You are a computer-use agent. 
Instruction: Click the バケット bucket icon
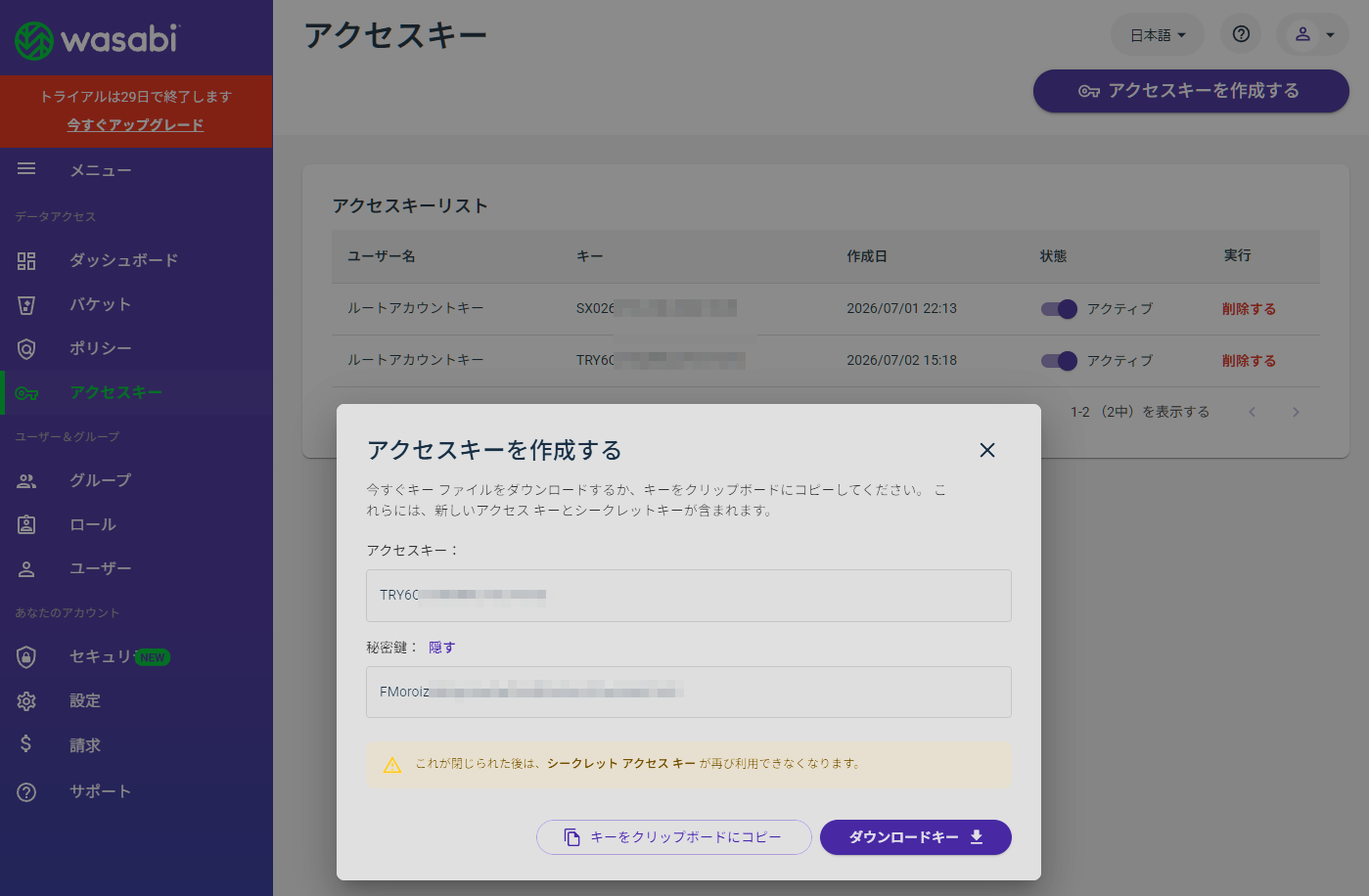(26, 304)
